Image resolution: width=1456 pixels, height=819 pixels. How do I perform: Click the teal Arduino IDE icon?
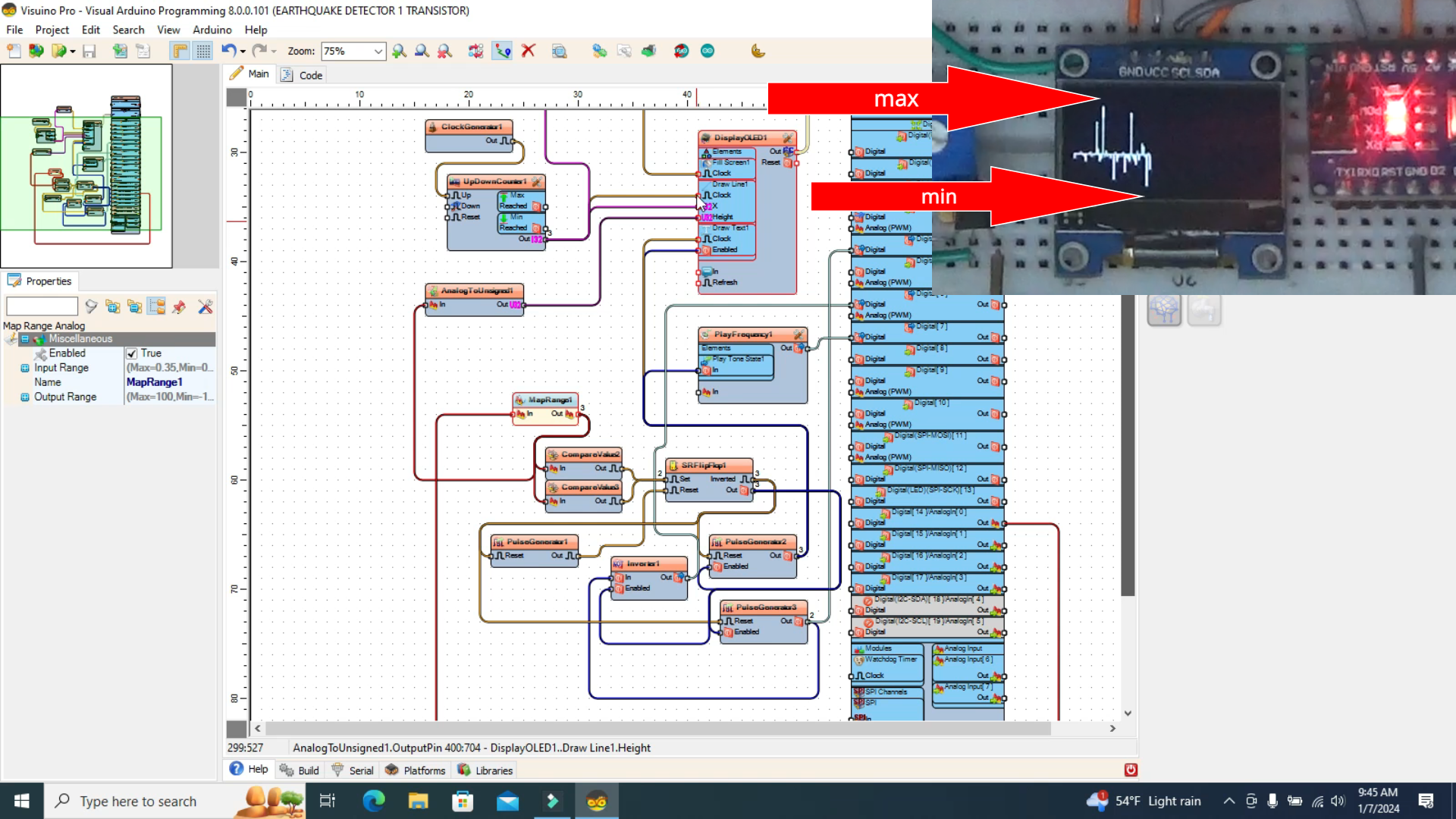pyautogui.click(x=708, y=51)
